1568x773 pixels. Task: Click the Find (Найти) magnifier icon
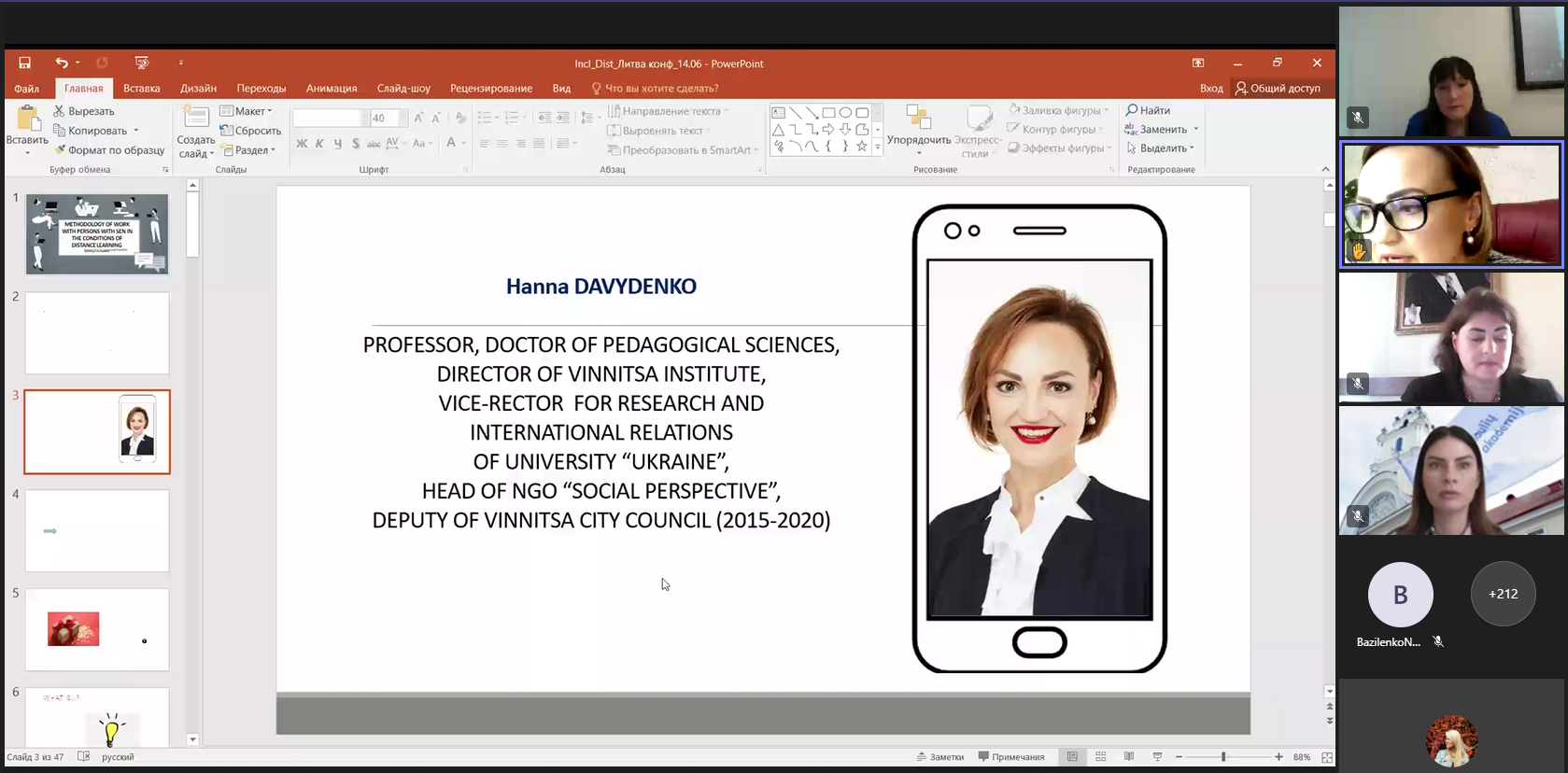tap(1132, 110)
